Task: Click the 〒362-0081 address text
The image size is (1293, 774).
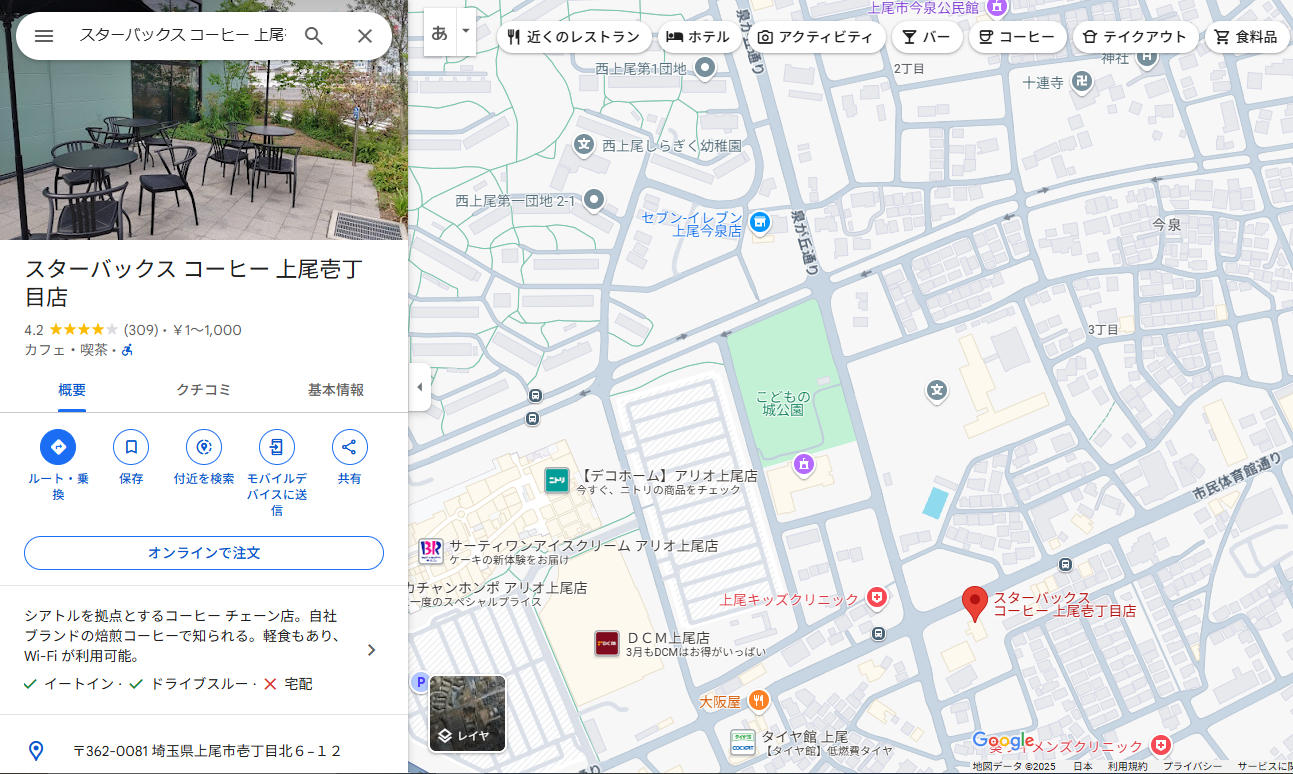Action: 207,750
